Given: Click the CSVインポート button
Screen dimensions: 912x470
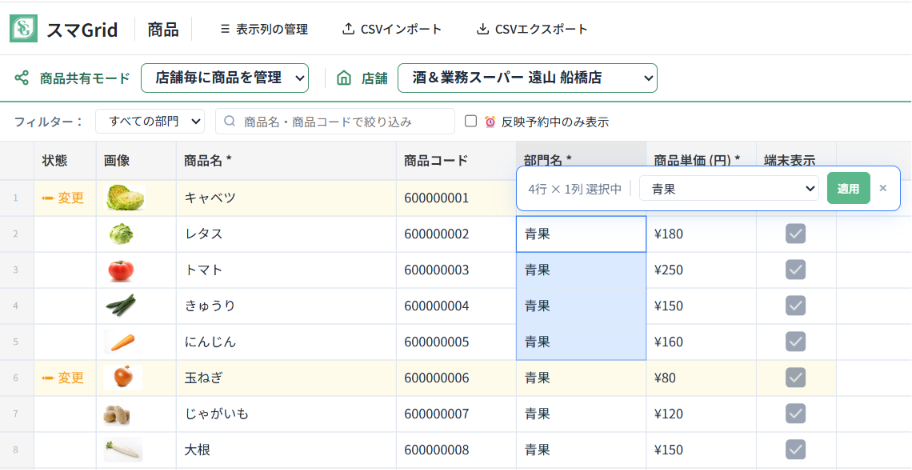Looking at the screenshot, I should tap(392, 29).
